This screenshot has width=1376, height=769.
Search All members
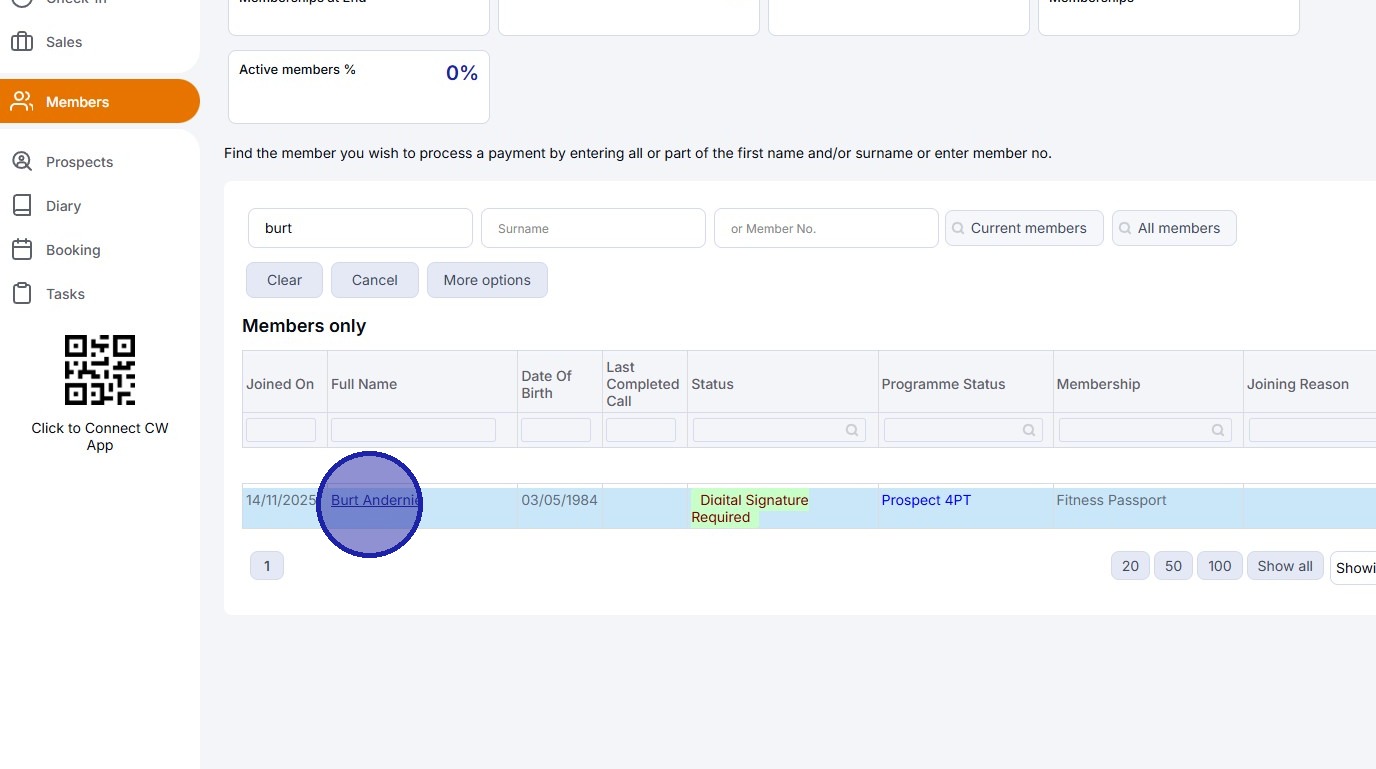[x=1174, y=228]
